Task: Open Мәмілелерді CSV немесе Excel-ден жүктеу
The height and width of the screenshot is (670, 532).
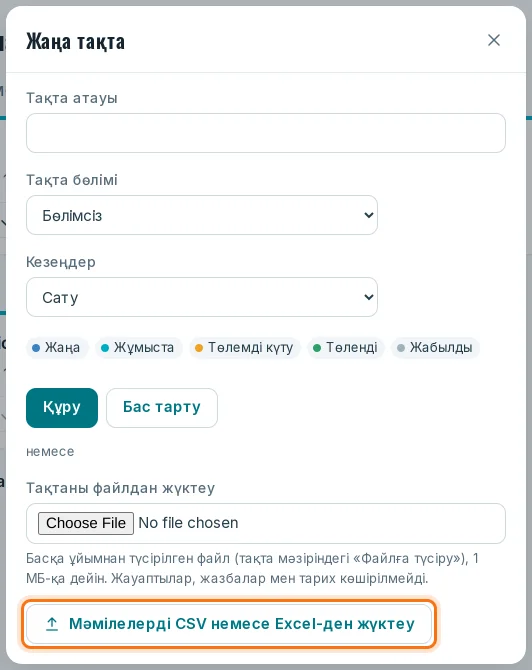Action: (x=229, y=624)
